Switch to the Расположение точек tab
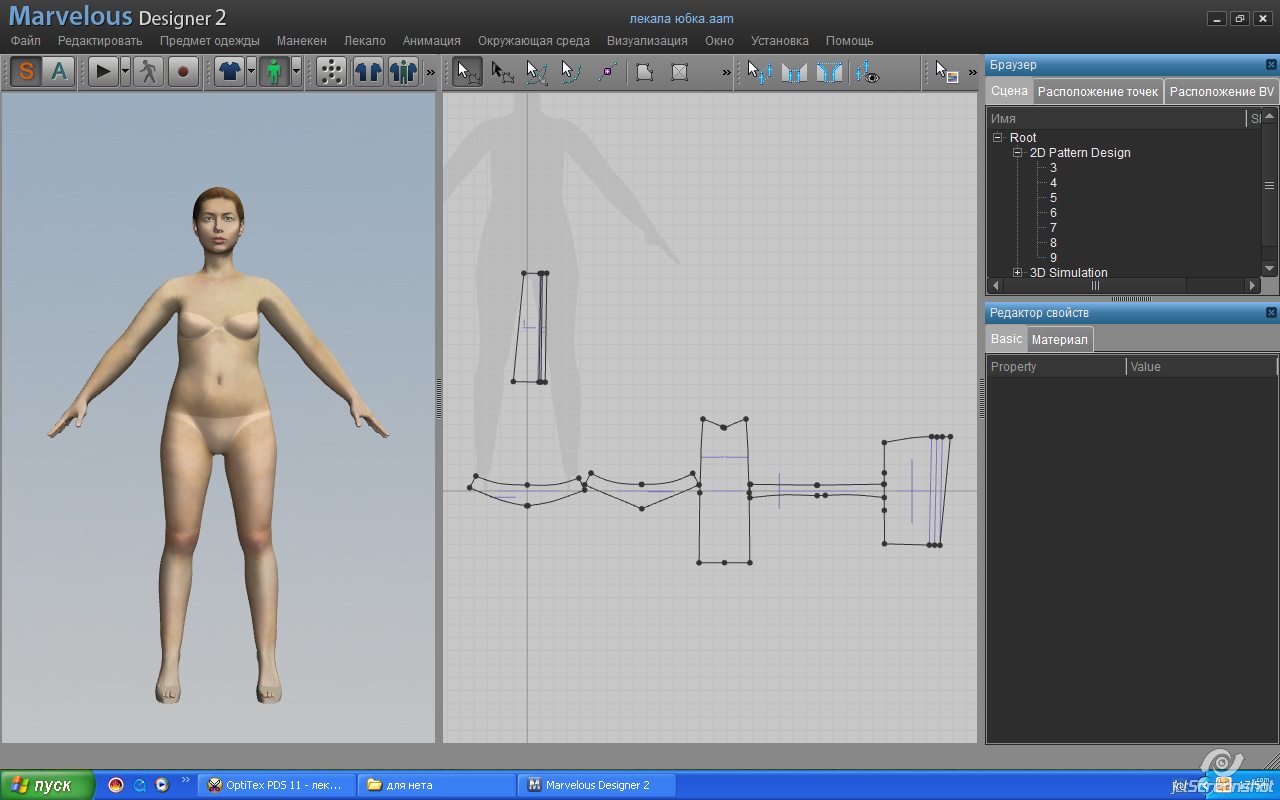The image size is (1280, 800). (1097, 92)
